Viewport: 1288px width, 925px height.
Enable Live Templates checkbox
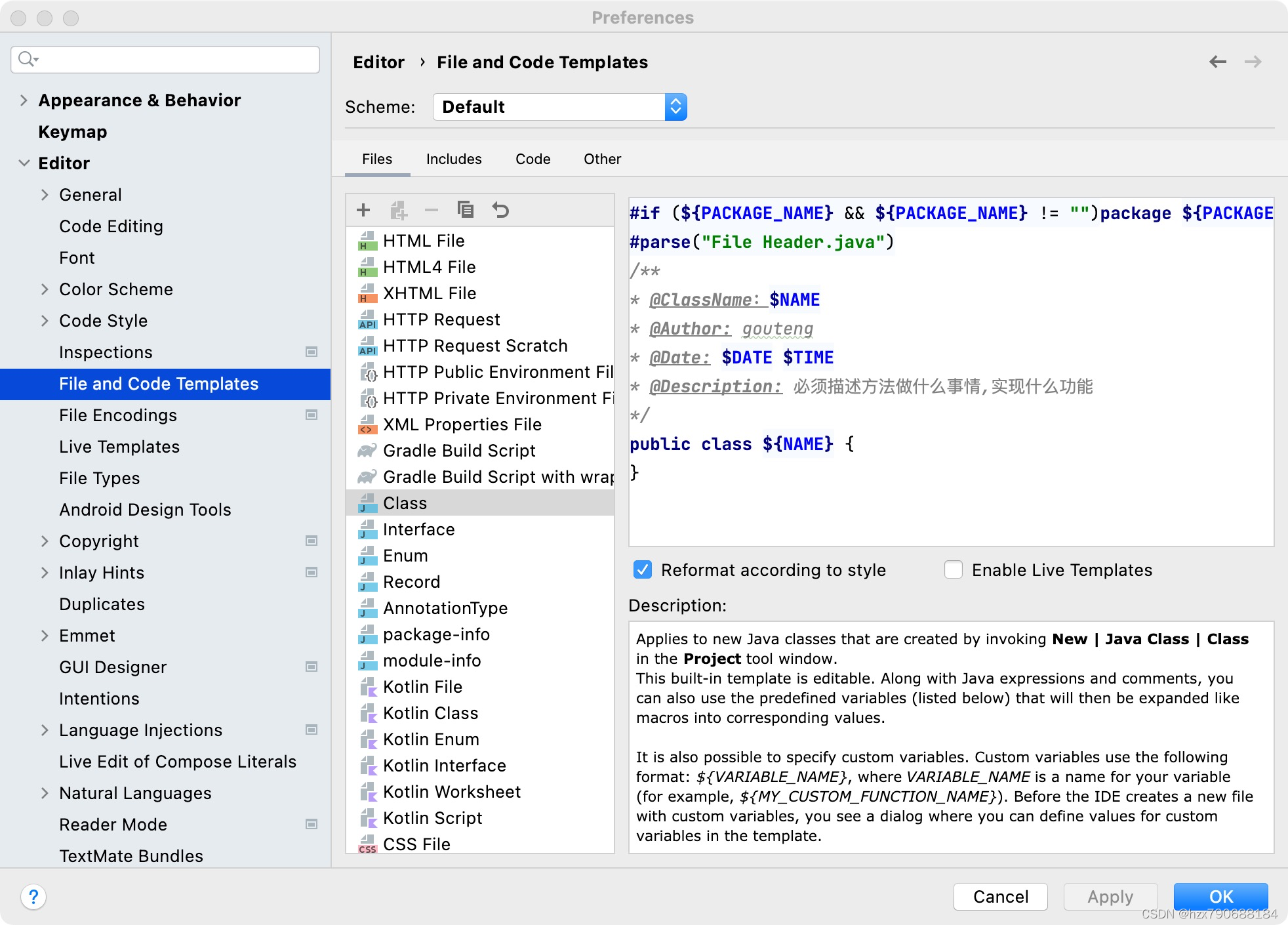954,569
